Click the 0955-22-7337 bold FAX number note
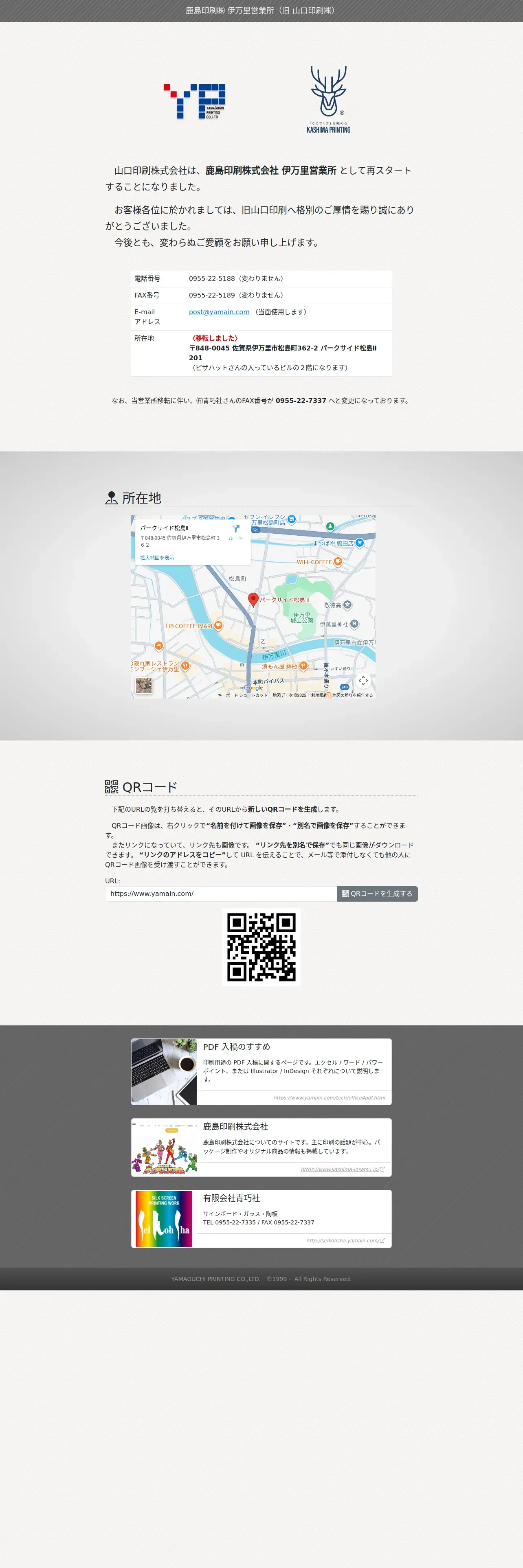523x1568 pixels. (x=301, y=401)
